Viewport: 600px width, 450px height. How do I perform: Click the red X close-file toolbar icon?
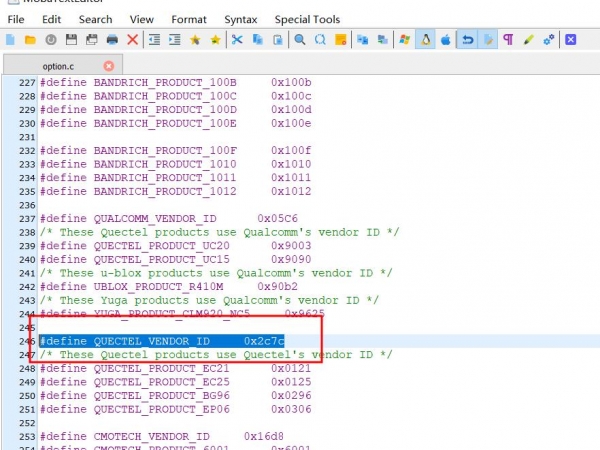click(132, 40)
